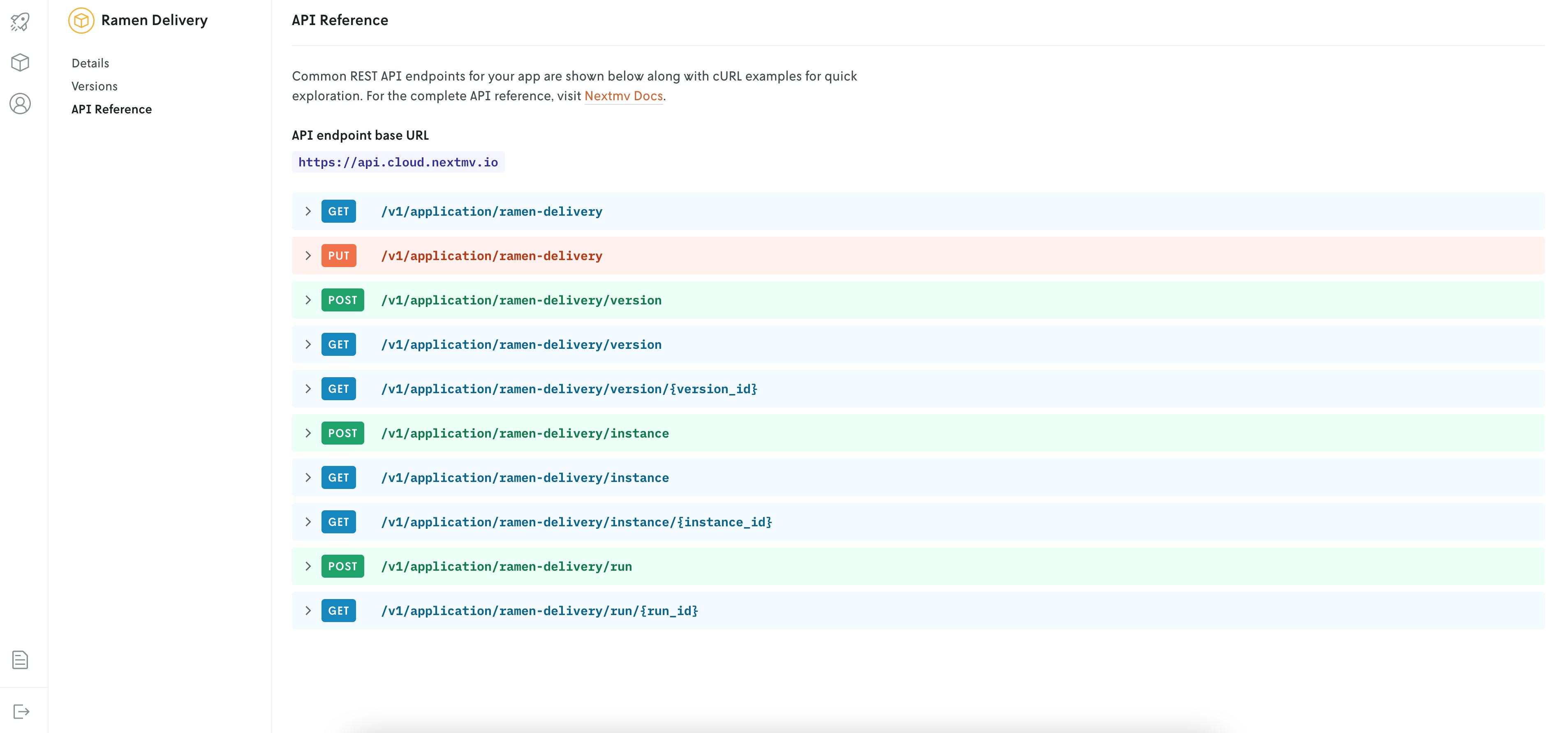Click the rocket icon in left sidebar
Image resolution: width=1568 pixels, height=733 pixels.
click(x=20, y=22)
